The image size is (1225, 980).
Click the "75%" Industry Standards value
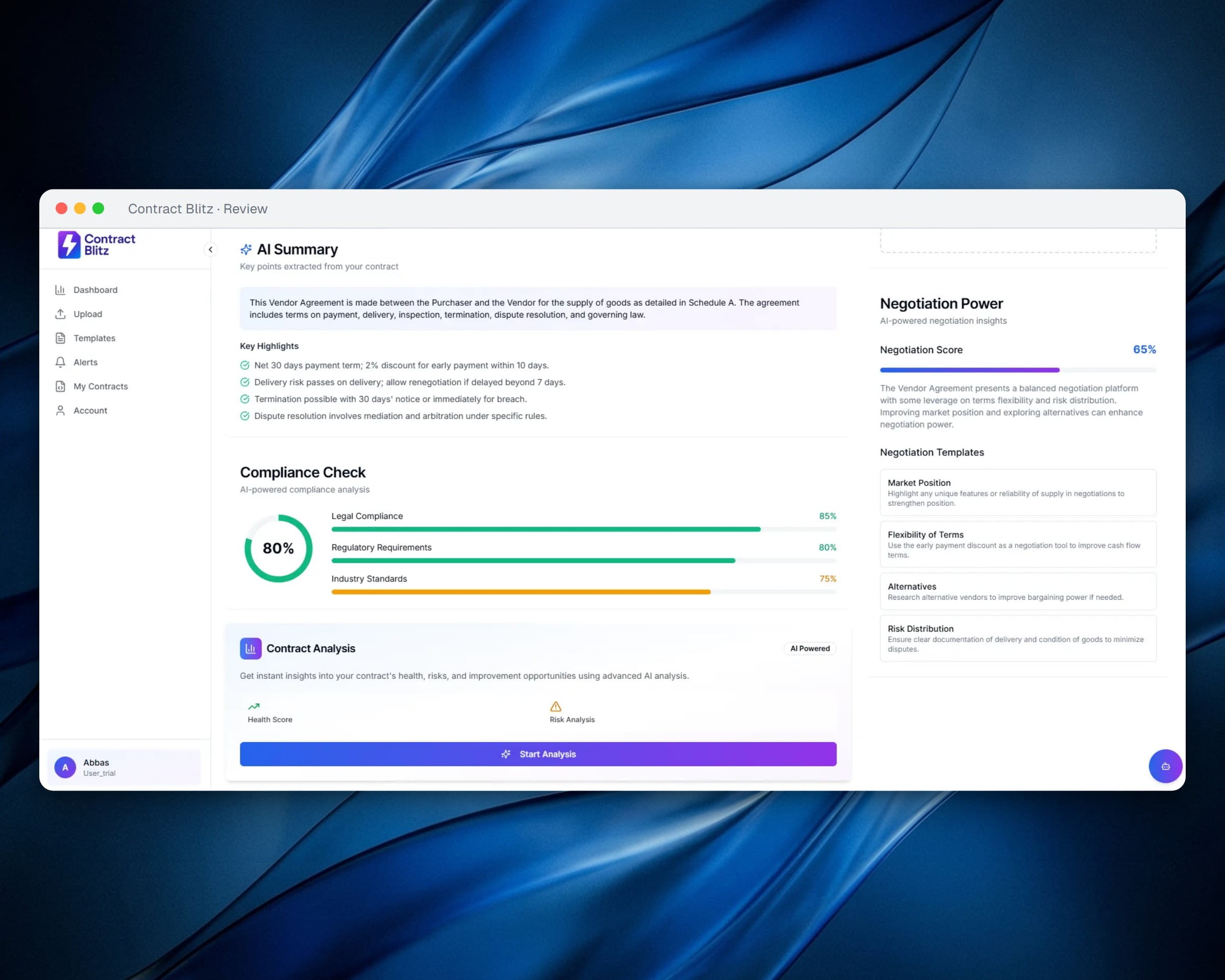[828, 579]
